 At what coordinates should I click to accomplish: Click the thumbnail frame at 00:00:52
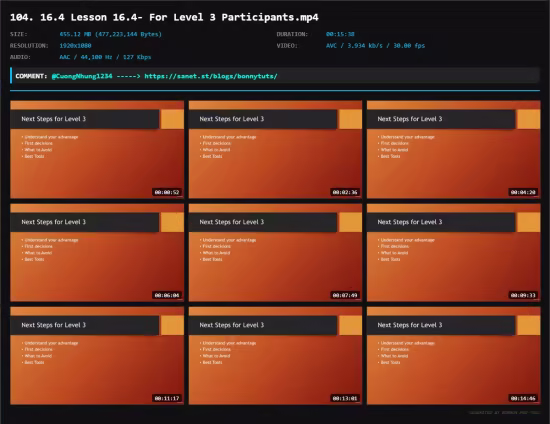pyautogui.click(x=97, y=149)
